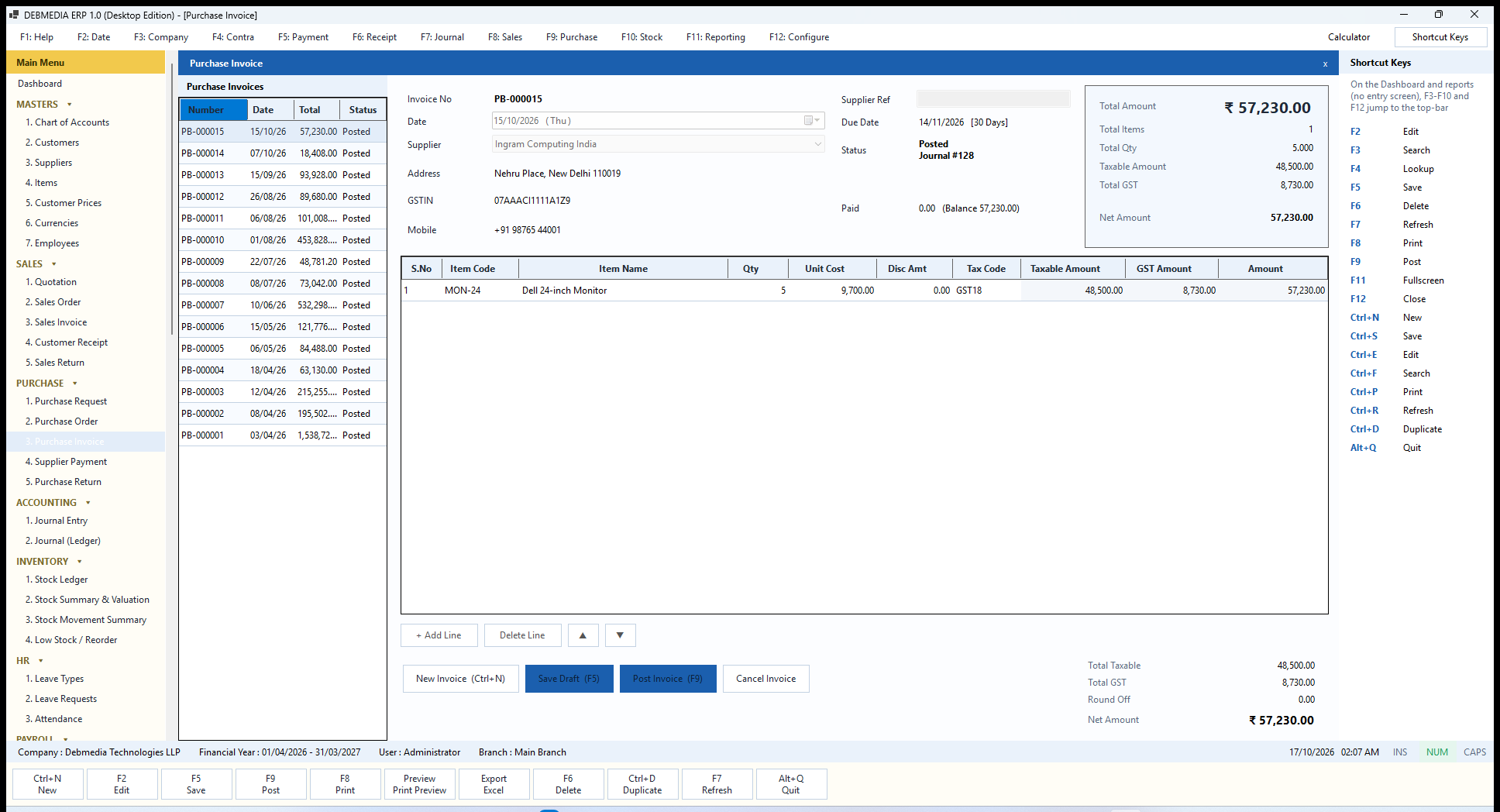Select invoice PB-000014 in the list
Image resolution: width=1500 pixels, height=812 pixels.
(283, 153)
